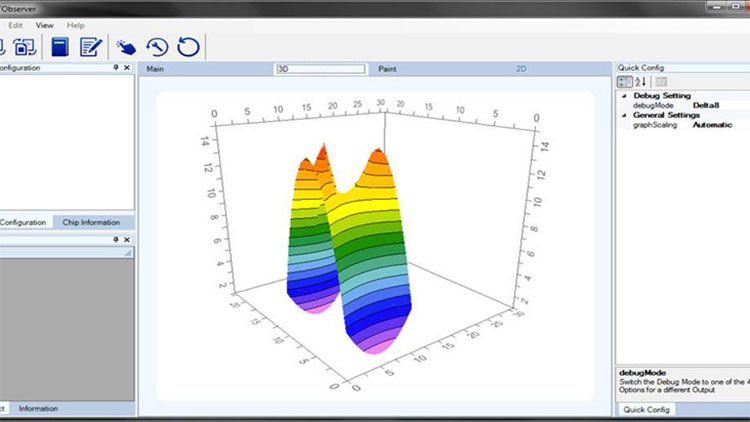Screen dimensions: 750x422
Task: Click the blue book toolbar icon
Action: tap(60, 46)
